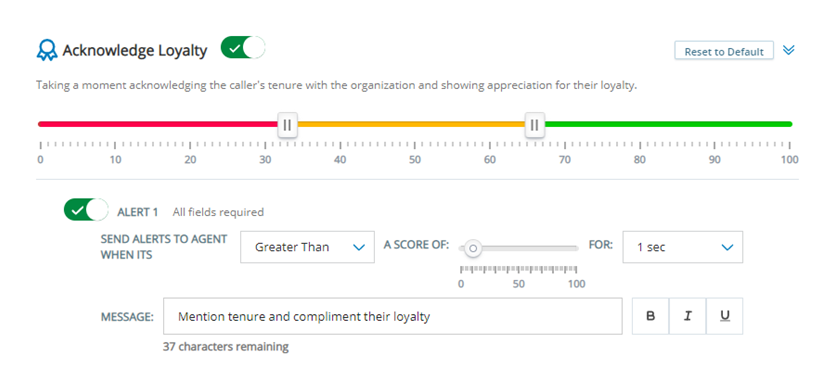Click the Acknowledge Loyalty heading text
Screen dimensions: 823x381
coord(135,51)
